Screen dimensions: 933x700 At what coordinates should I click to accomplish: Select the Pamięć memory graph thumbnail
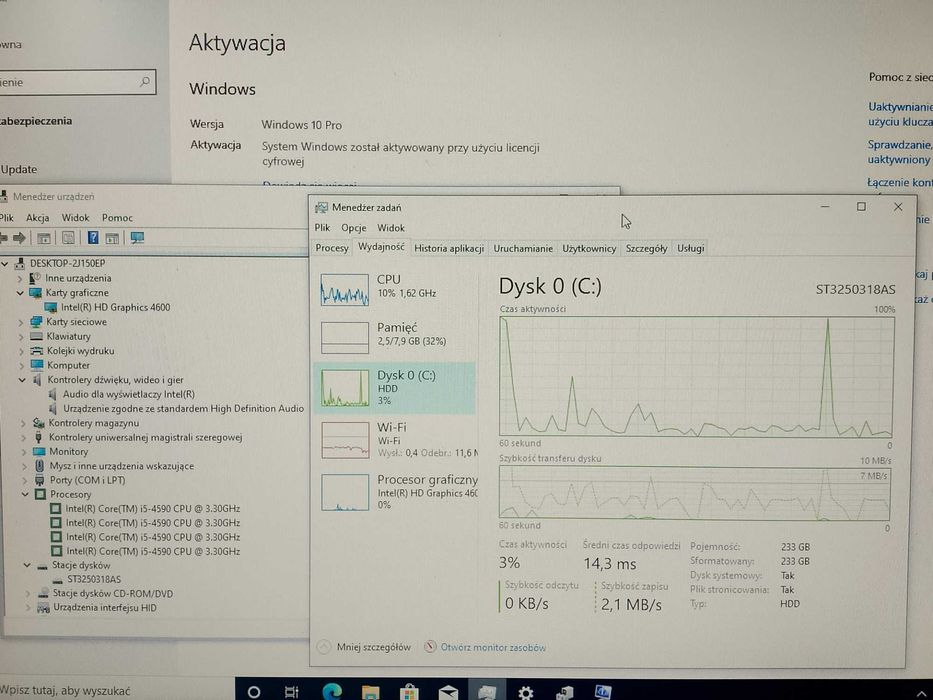345,338
